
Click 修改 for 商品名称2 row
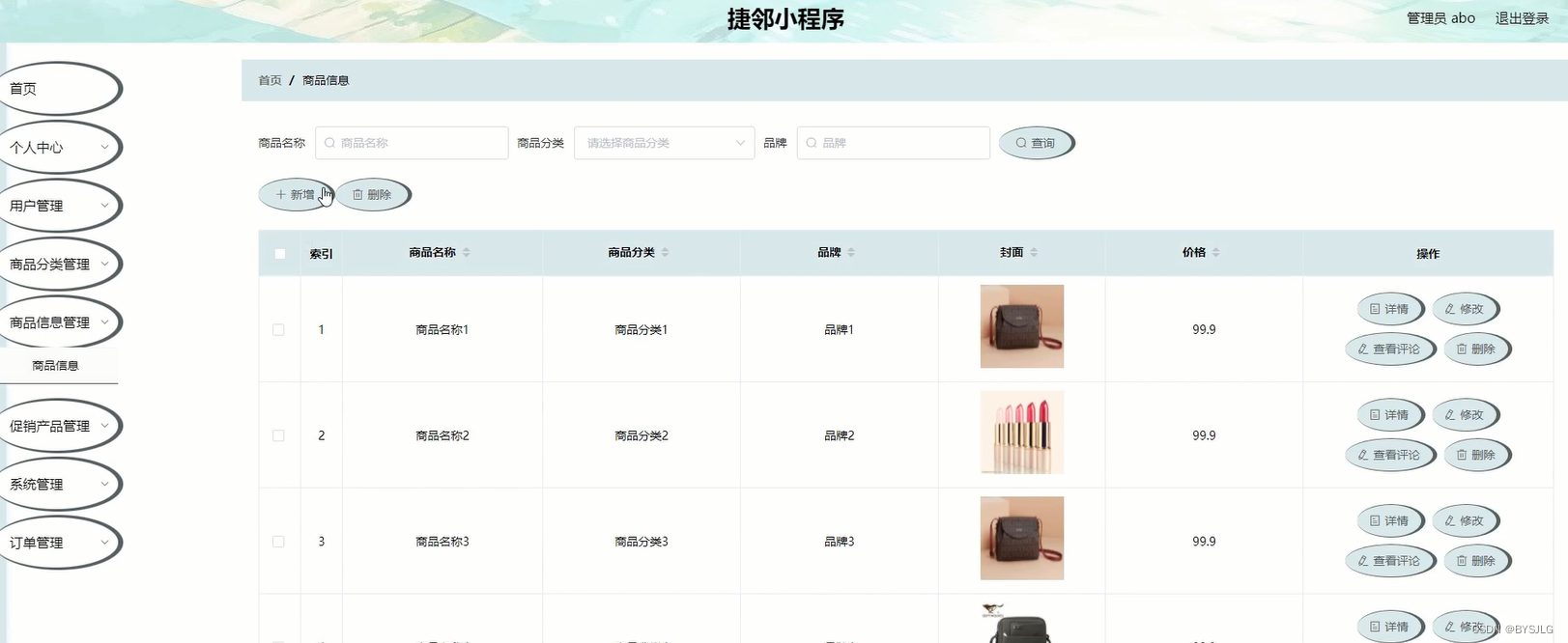pos(1465,415)
